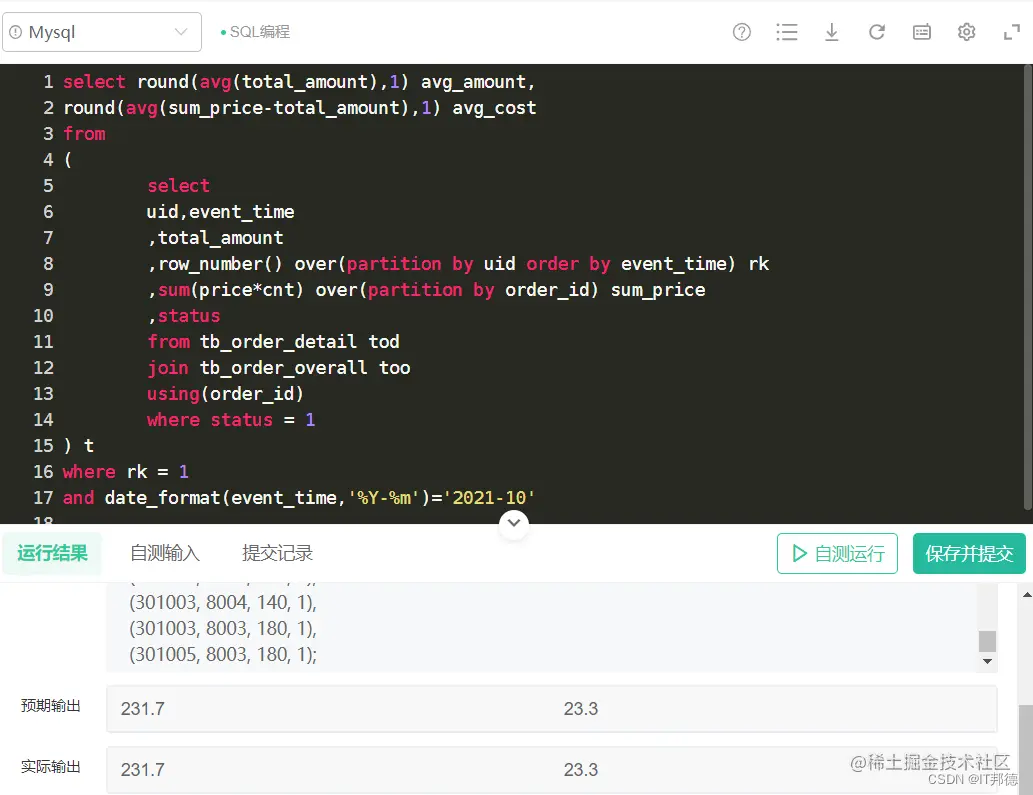
Task: Switch to 提交记录 tab
Action: tap(277, 553)
